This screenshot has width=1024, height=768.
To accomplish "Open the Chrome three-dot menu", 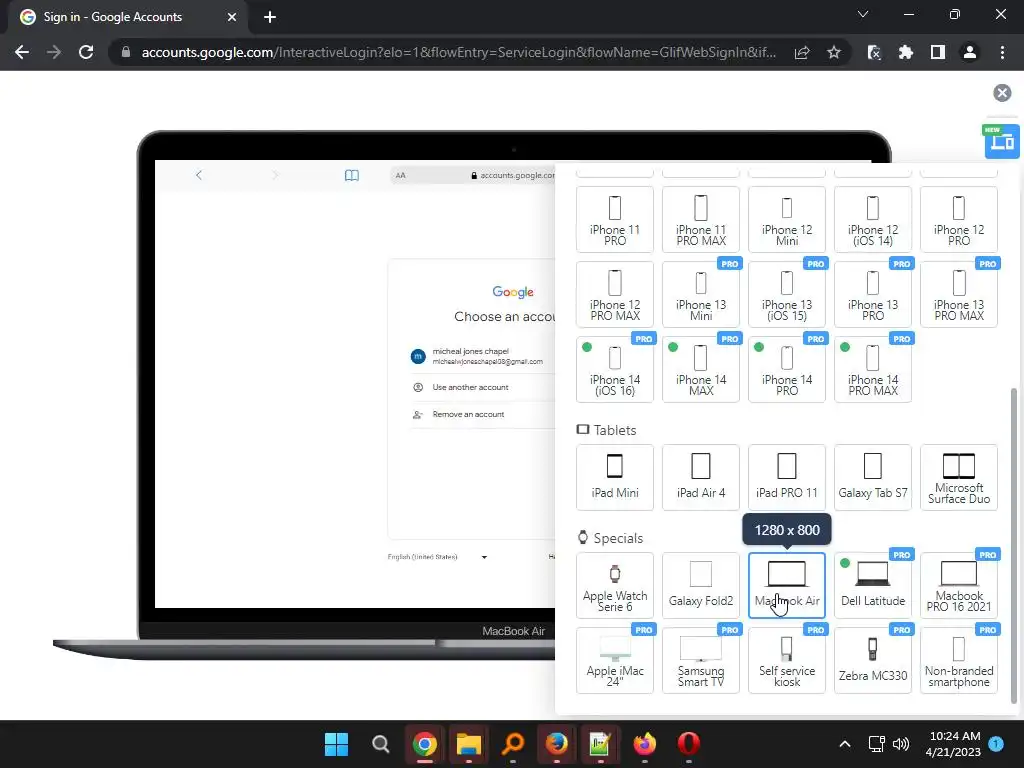I will click(1002, 52).
